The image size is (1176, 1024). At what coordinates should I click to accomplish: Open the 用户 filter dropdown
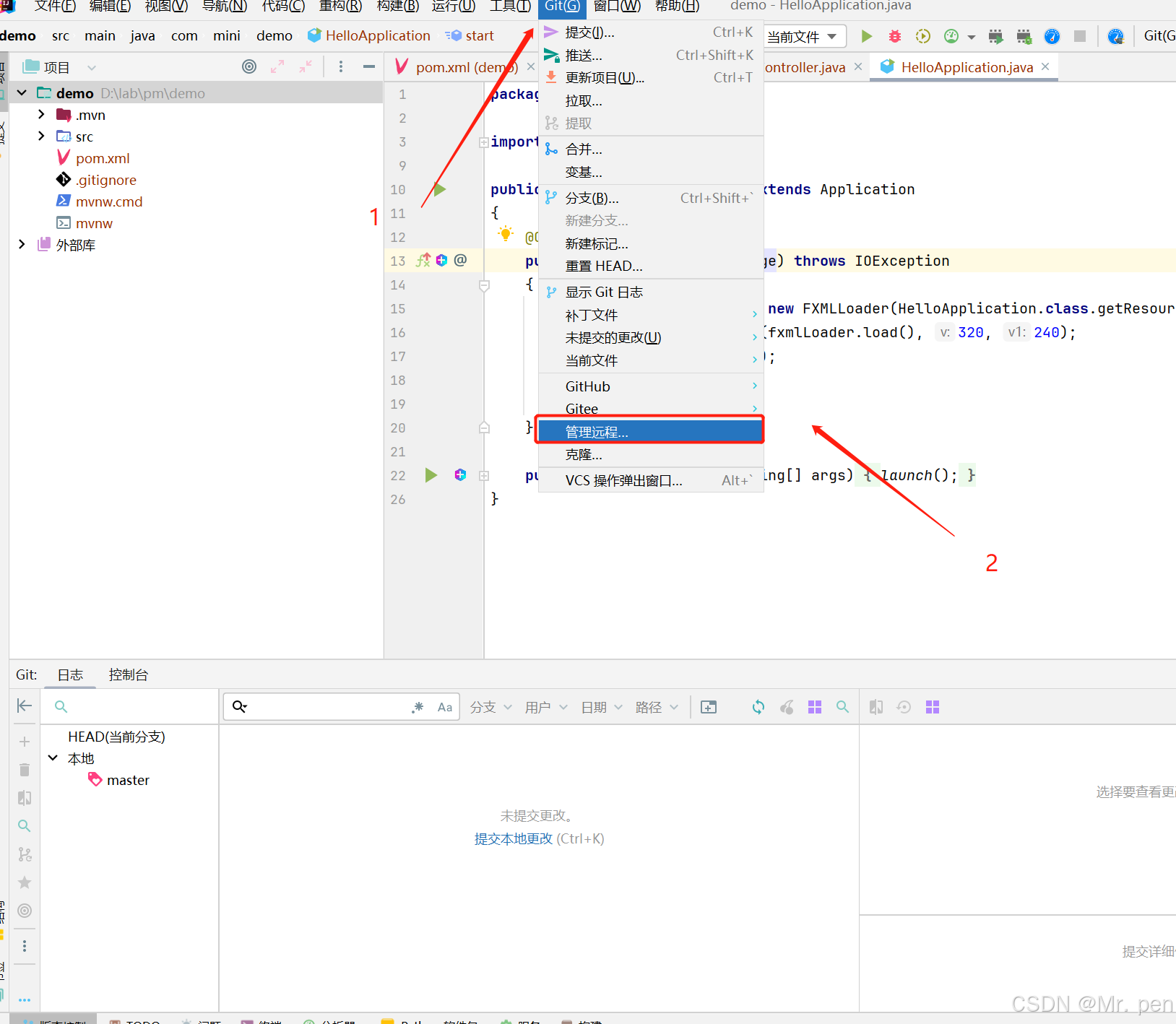[545, 707]
